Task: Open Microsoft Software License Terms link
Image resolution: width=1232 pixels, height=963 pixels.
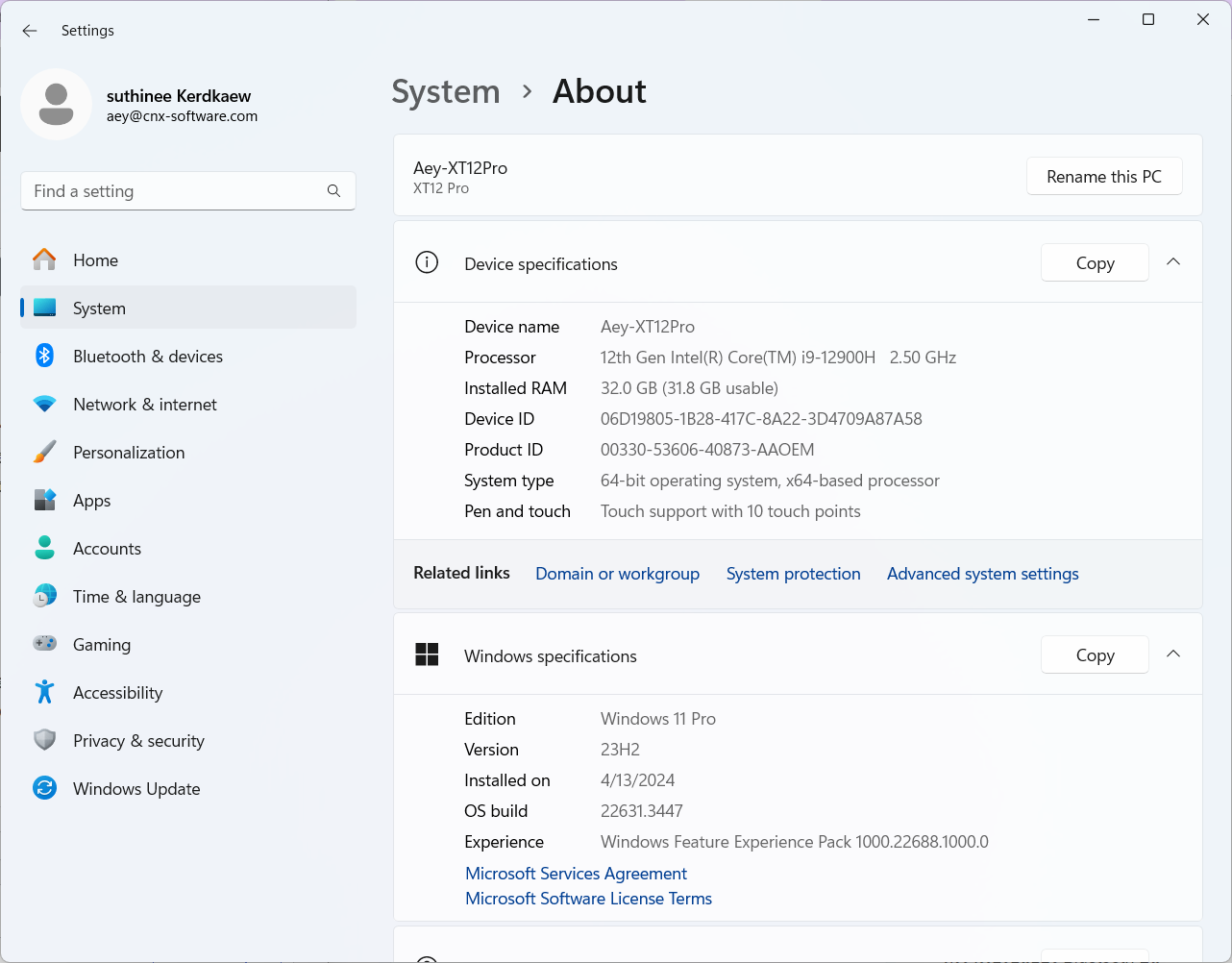Action: 588,899
